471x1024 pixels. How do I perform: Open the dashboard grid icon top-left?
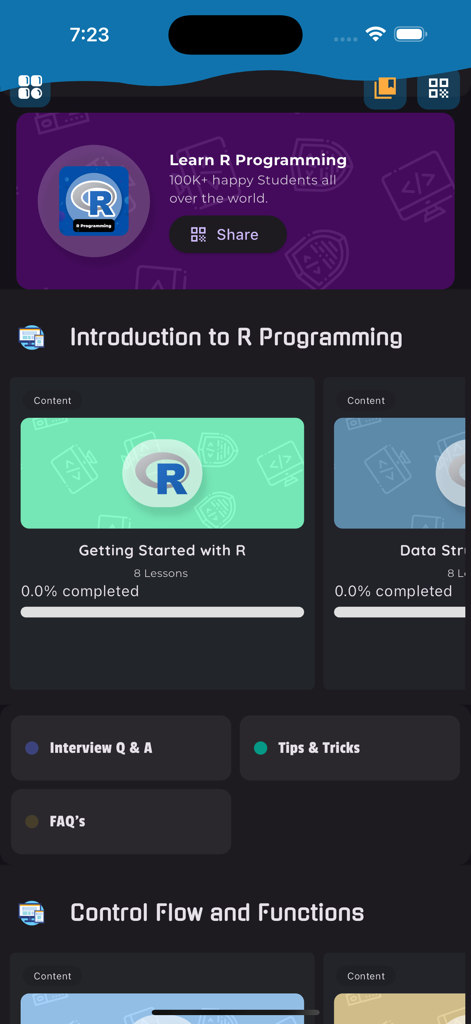coord(30,88)
